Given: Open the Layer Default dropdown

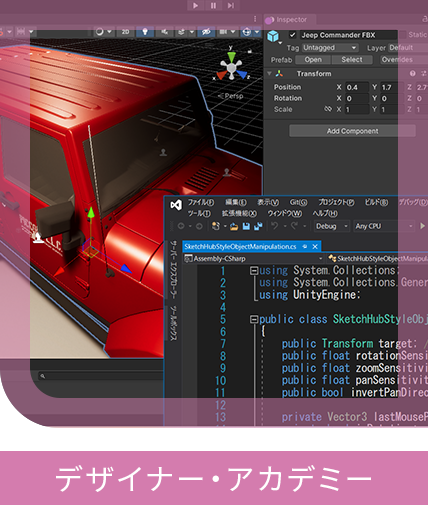Looking at the screenshot, I should [x=408, y=48].
